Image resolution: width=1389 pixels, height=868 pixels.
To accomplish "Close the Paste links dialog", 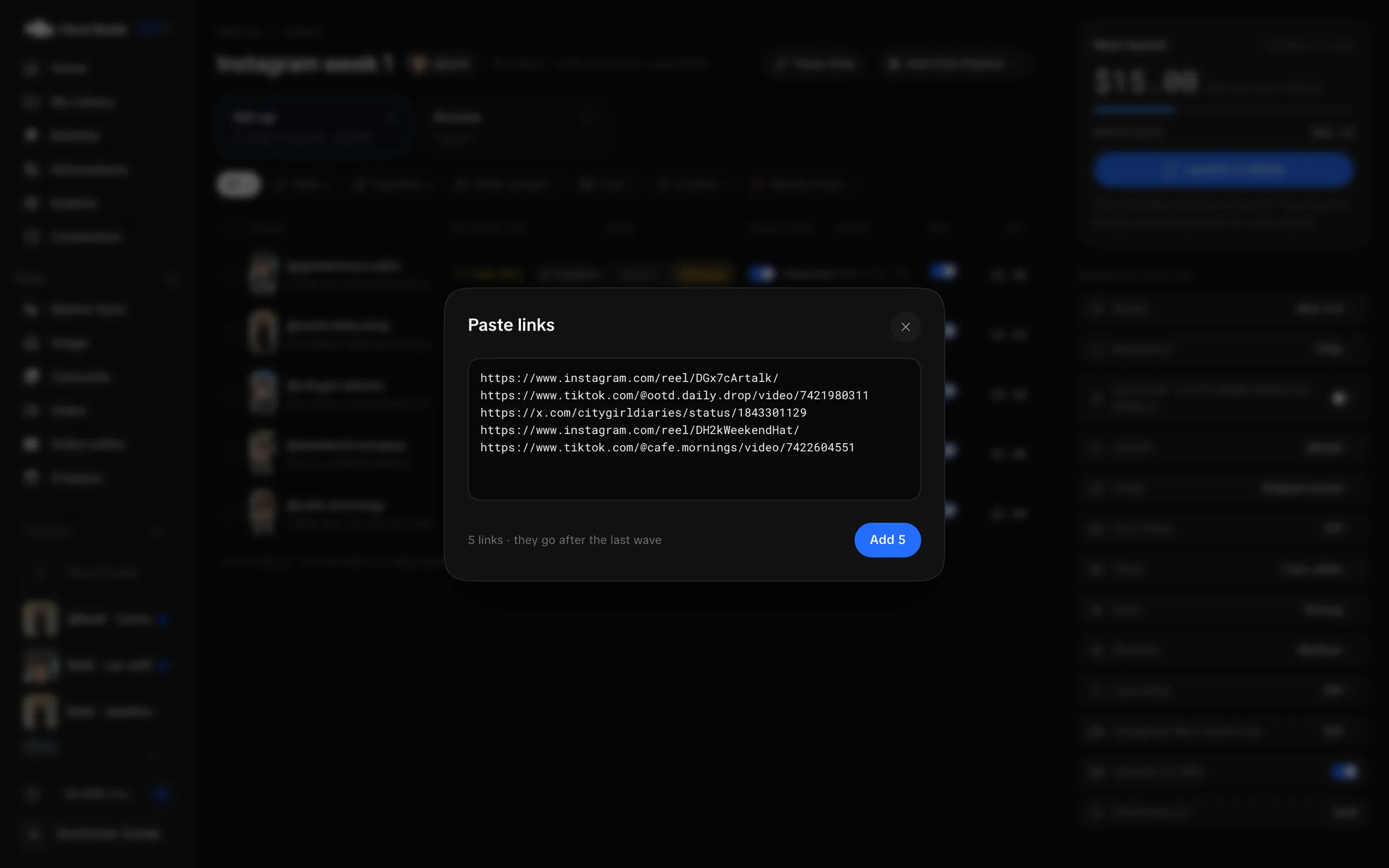I will 905,327.
